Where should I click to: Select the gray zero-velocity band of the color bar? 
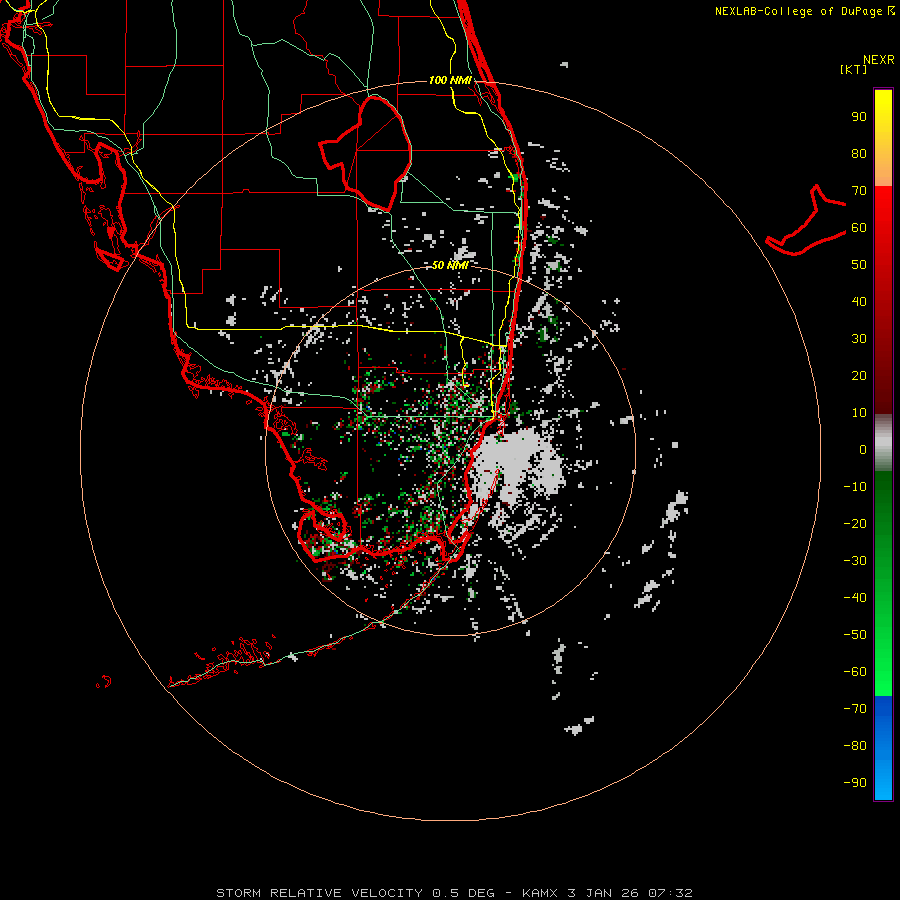tap(883, 443)
